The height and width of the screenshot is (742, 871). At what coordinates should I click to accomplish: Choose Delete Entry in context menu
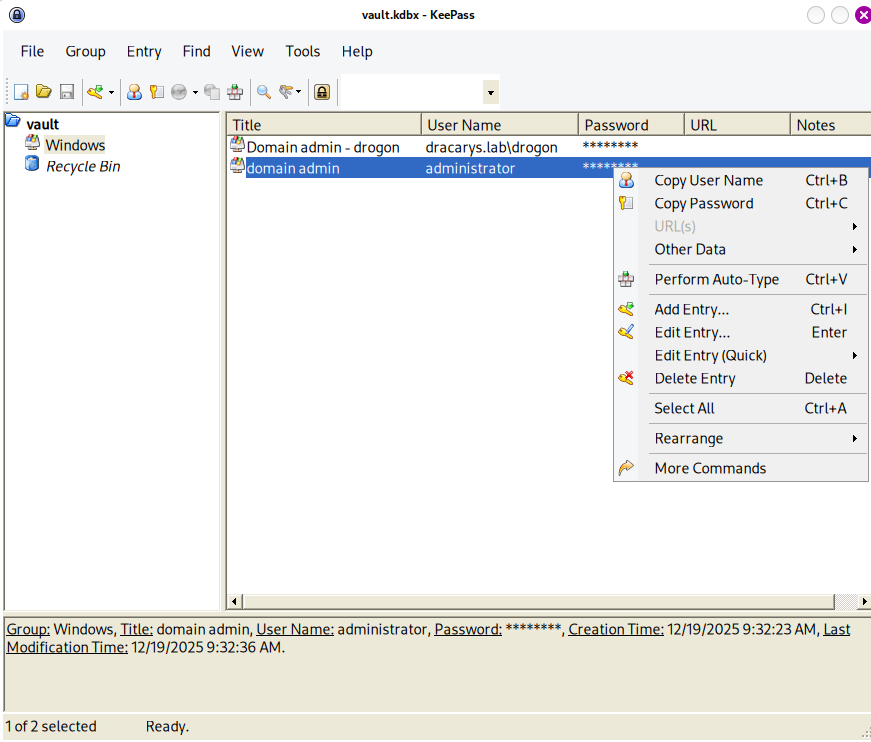click(x=740, y=378)
